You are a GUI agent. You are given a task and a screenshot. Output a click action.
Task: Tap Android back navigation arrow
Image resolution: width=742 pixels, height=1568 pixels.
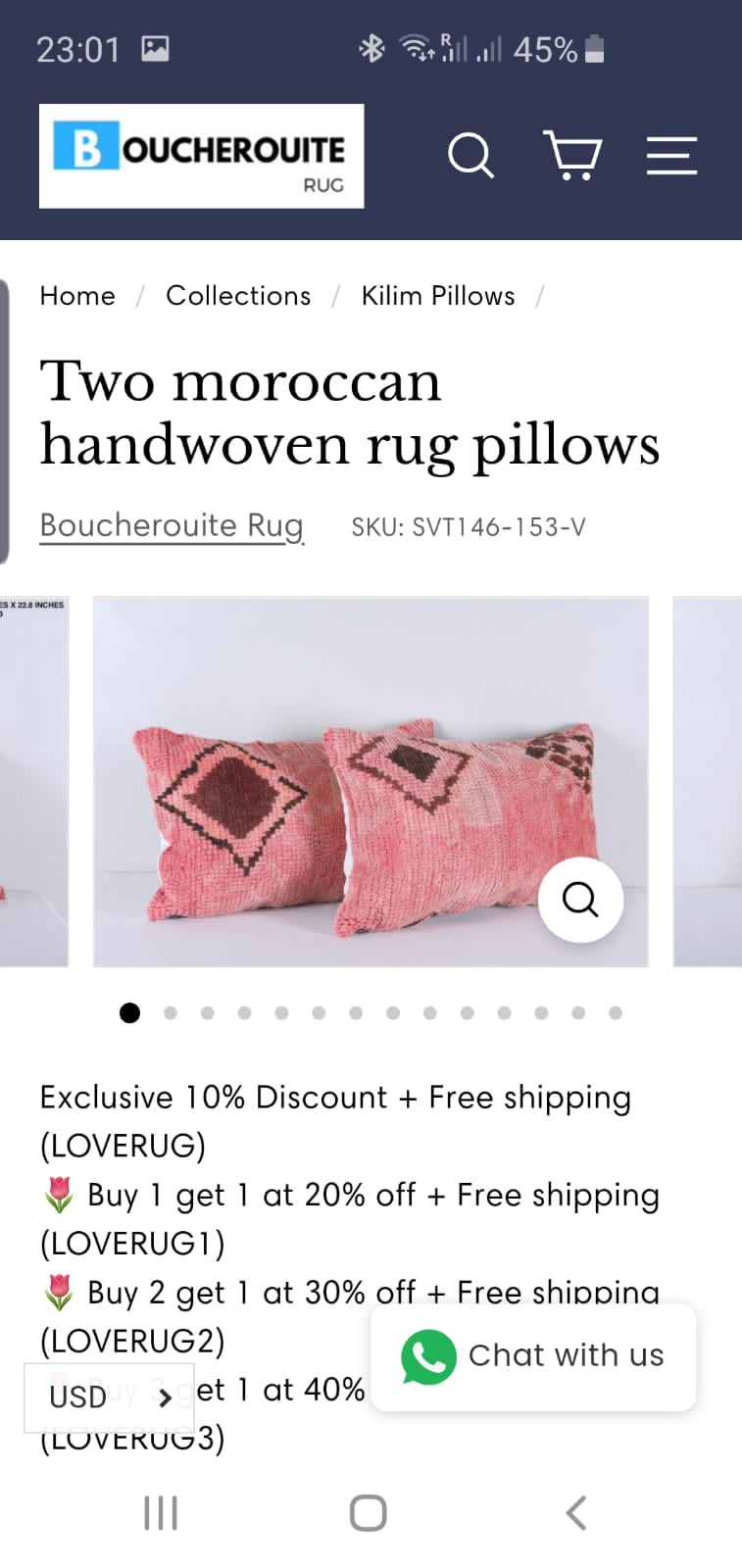576,1512
